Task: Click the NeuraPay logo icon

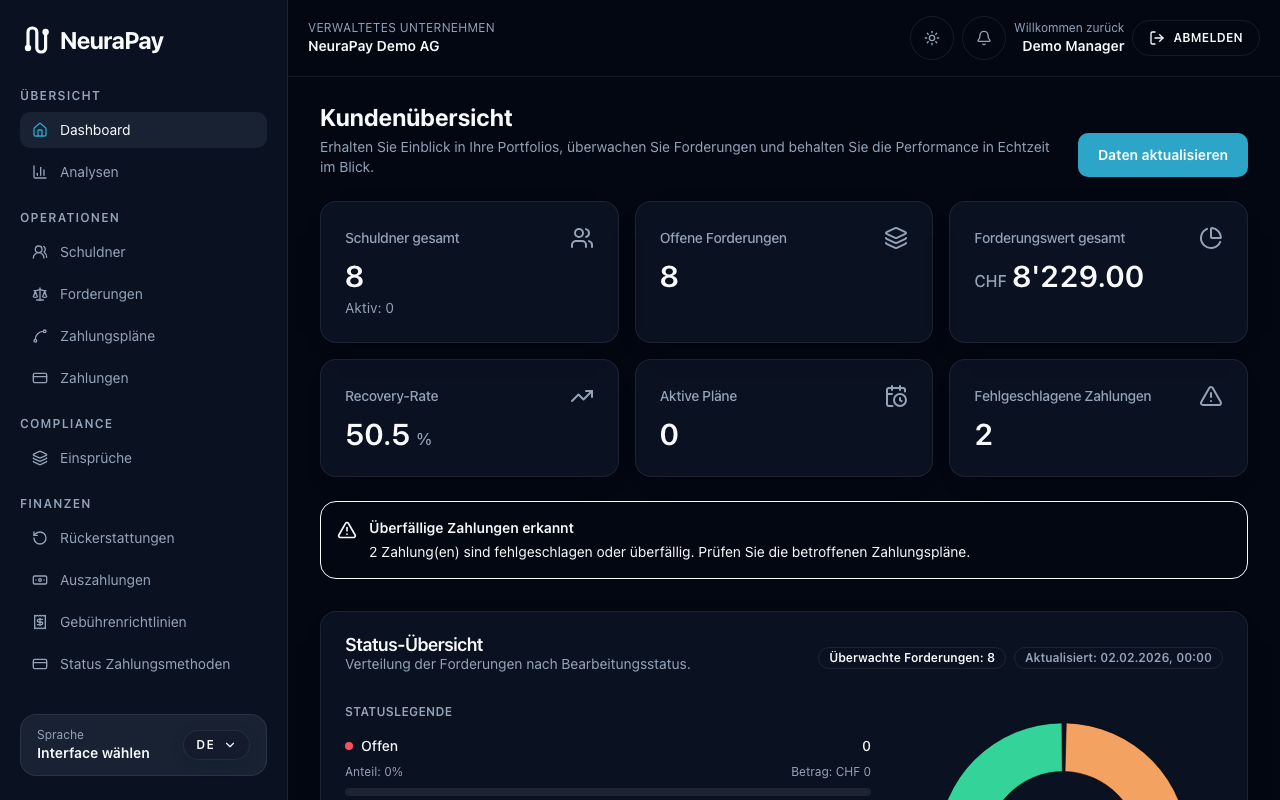Action: pyautogui.click(x=37, y=40)
